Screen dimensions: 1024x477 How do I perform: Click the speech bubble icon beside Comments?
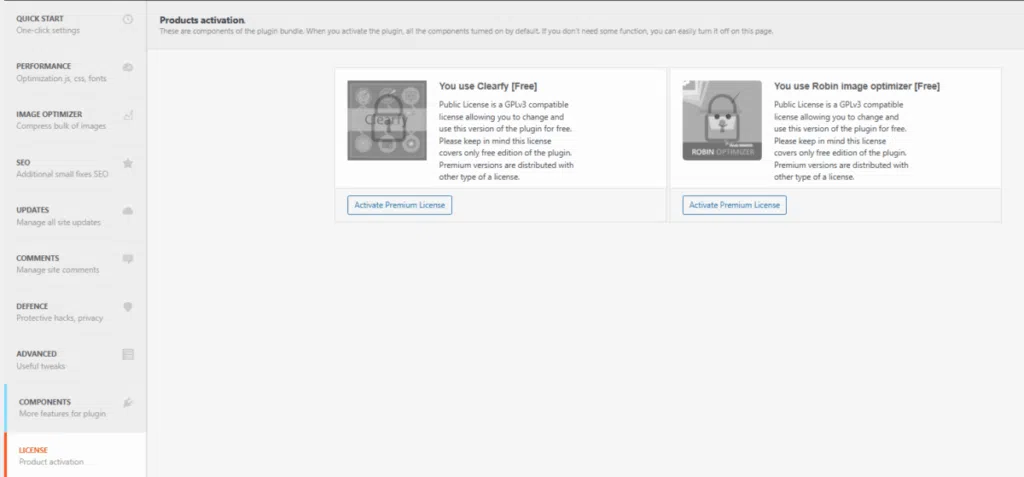pos(128,259)
